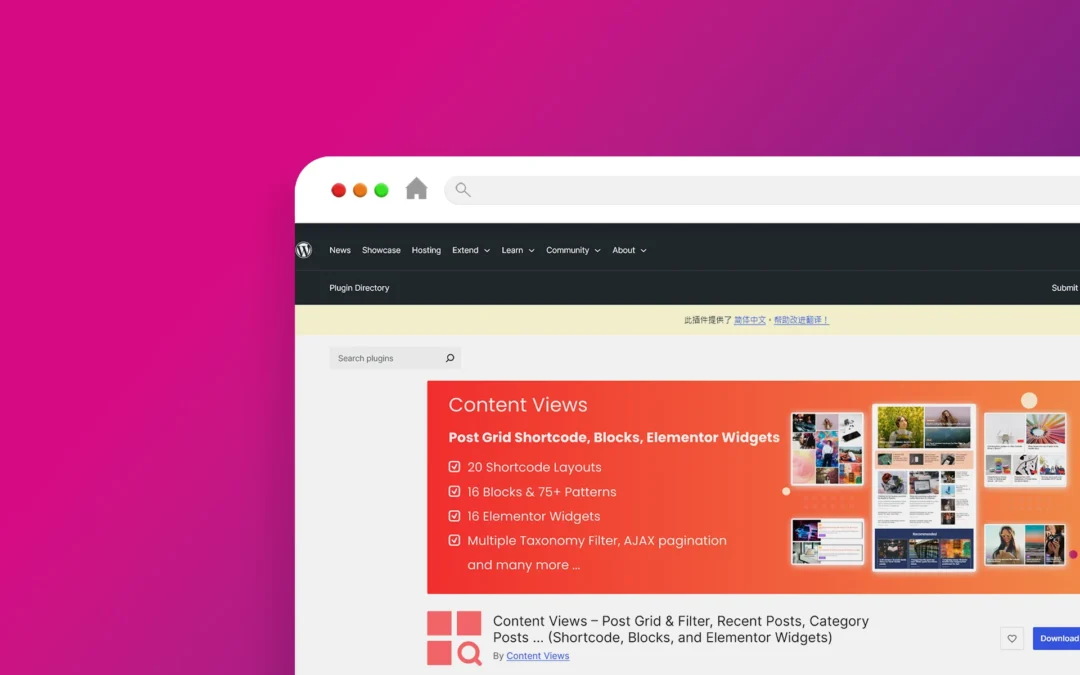Image resolution: width=1080 pixels, height=675 pixels.
Task: Expand the About dropdown menu
Action: pos(630,250)
